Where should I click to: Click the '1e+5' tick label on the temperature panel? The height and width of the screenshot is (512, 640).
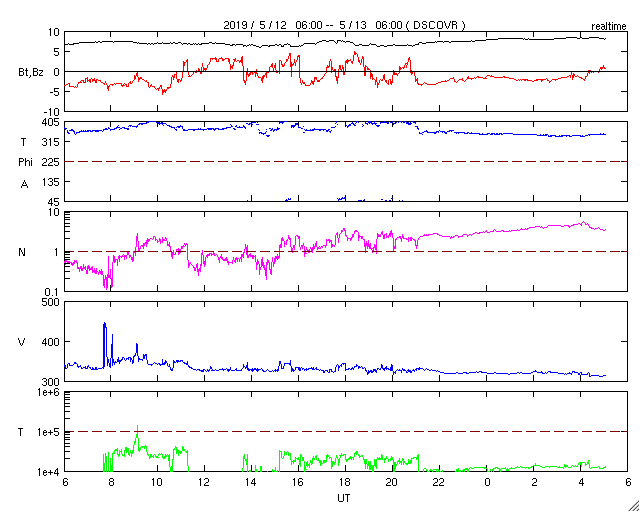coord(50,432)
